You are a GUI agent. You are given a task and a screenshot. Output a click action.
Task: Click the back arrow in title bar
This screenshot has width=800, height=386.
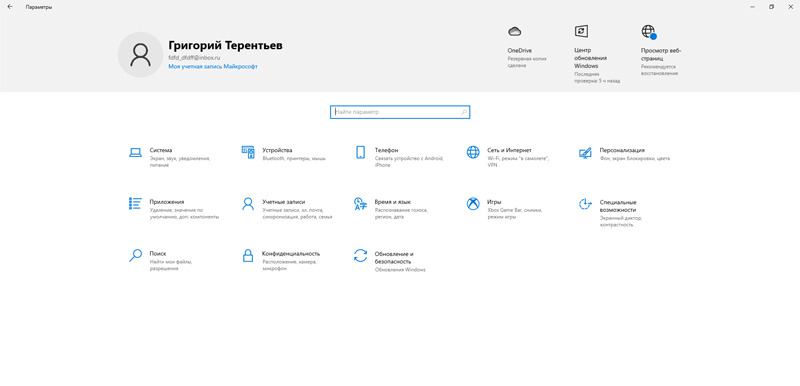pos(10,7)
